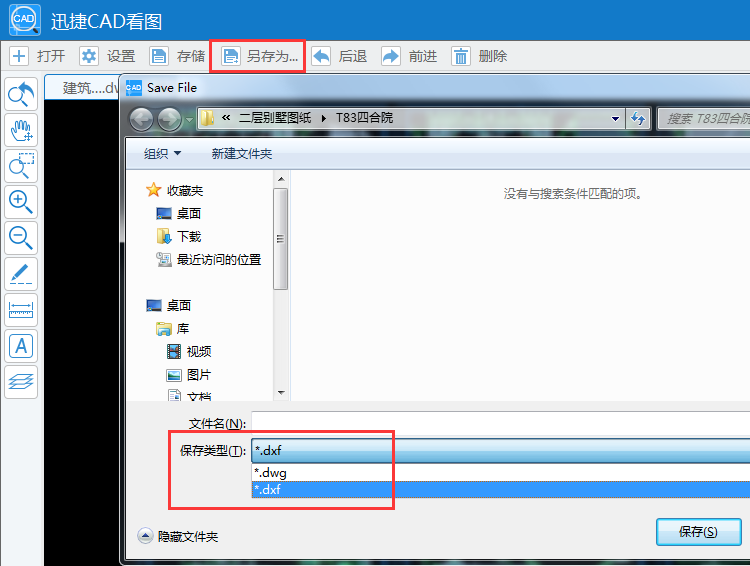Choose 另存为... save-as toolbar item

click(x=259, y=56)
